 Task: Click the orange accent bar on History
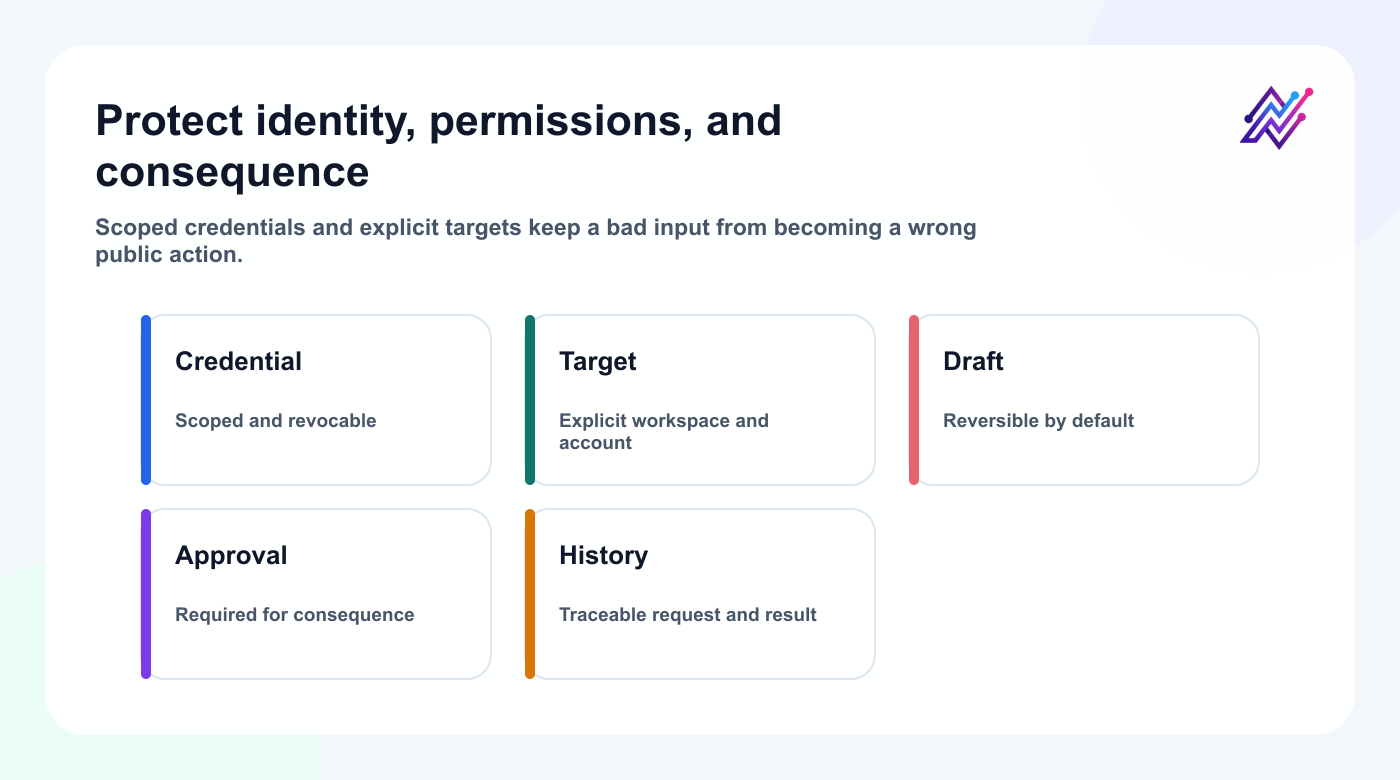tap(530, 594)
